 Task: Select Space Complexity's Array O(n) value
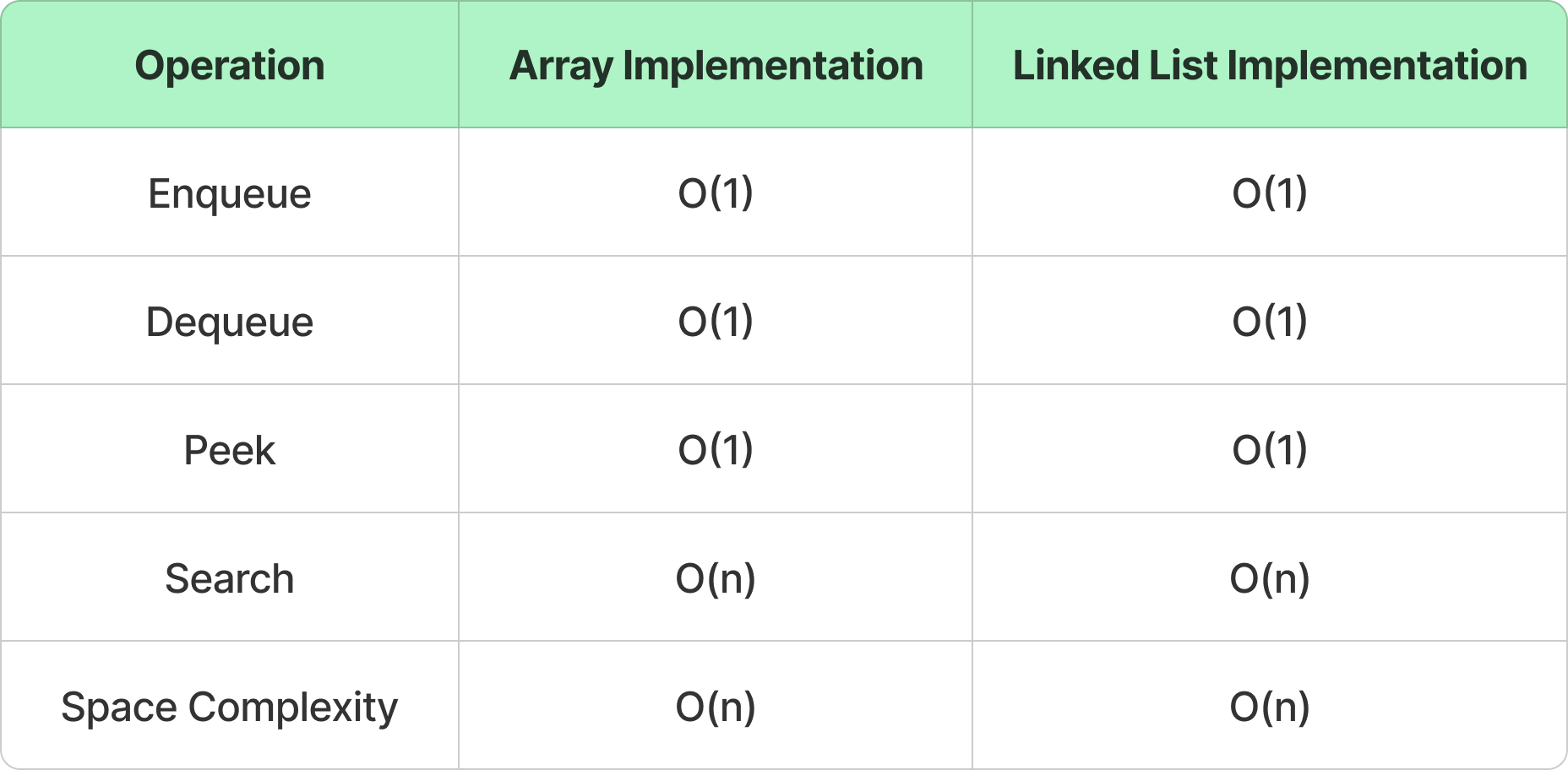(x=715, y=707)
